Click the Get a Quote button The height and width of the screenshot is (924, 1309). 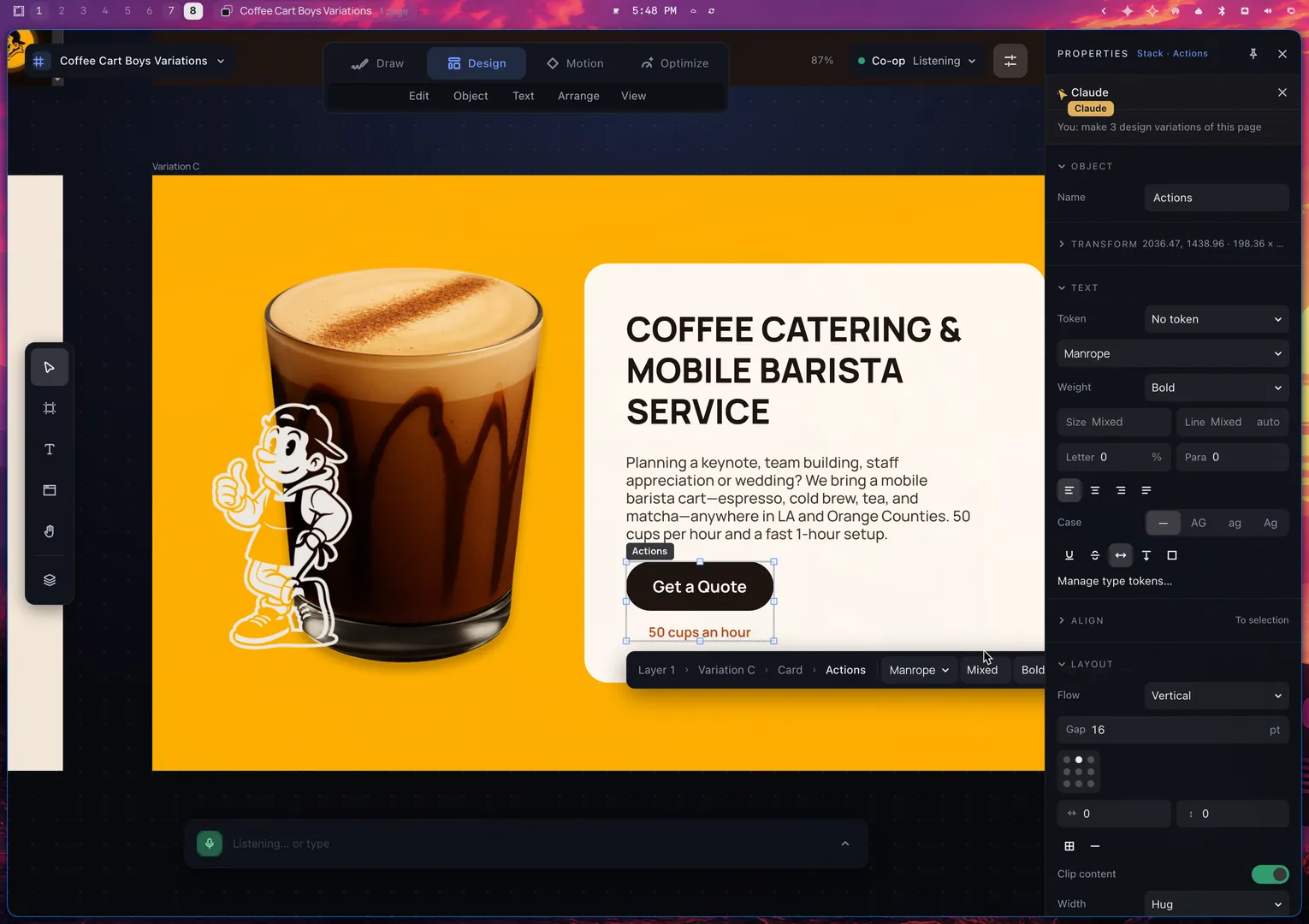pyautogui.click(x=700, y=587)
